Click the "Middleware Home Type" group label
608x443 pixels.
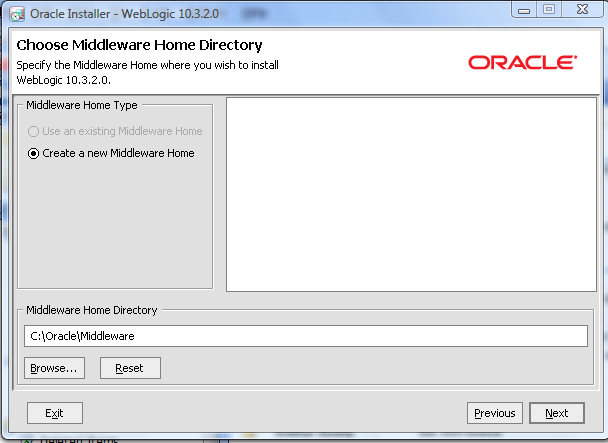(82, 105)
